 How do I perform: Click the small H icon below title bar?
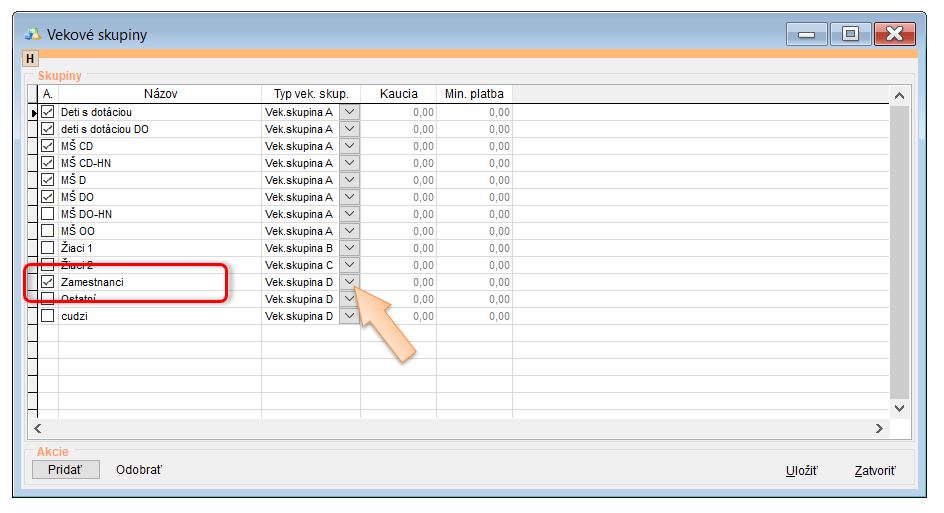(x=29, y=59)
